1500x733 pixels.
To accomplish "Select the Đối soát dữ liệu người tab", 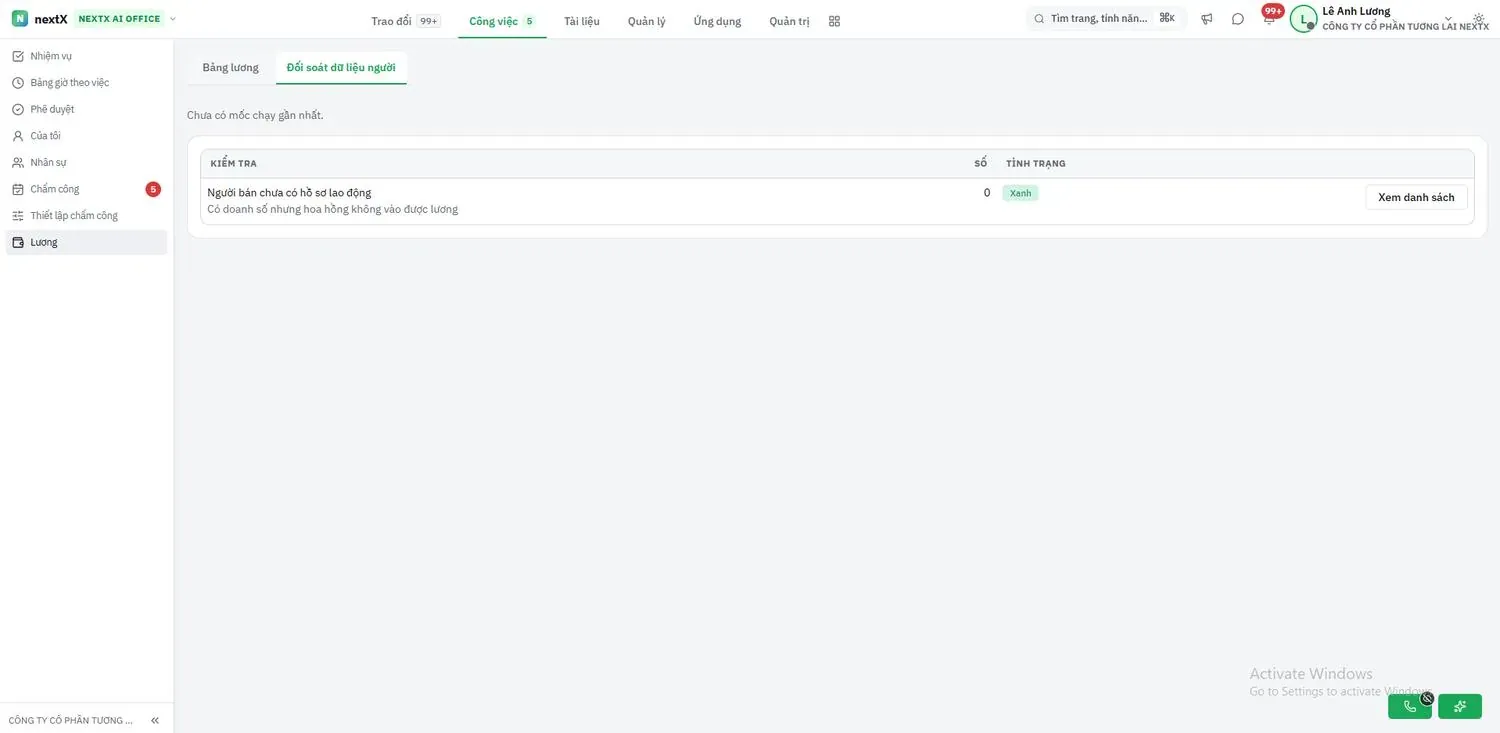I will pos(341,67).
